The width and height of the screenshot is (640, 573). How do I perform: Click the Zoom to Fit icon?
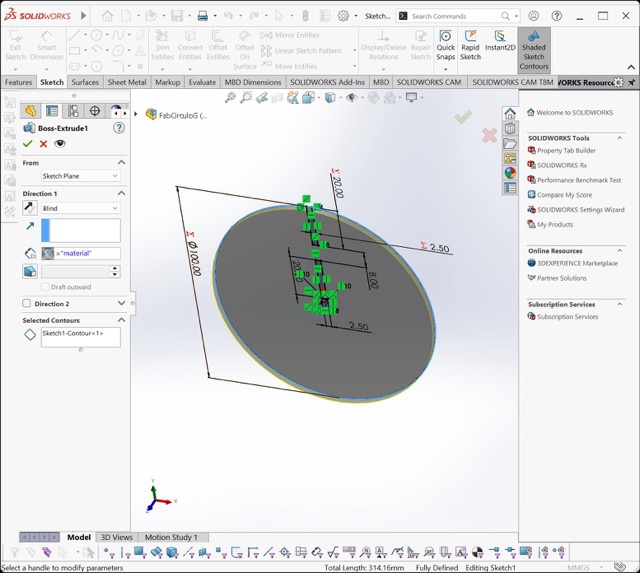[230, 98]
